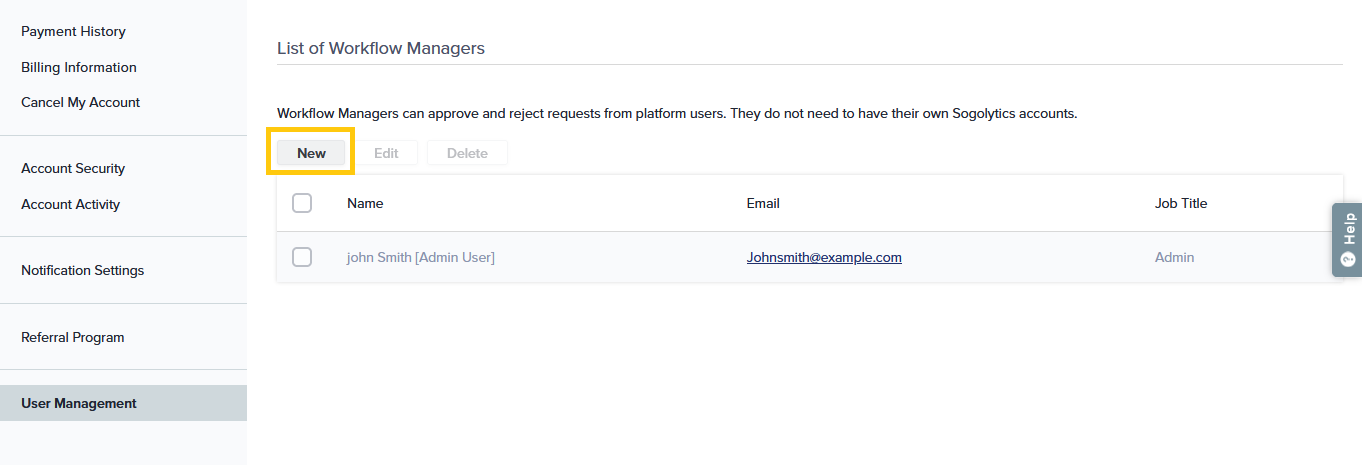Click the Name column header
1362x465 pixels.
coord(365,203)
